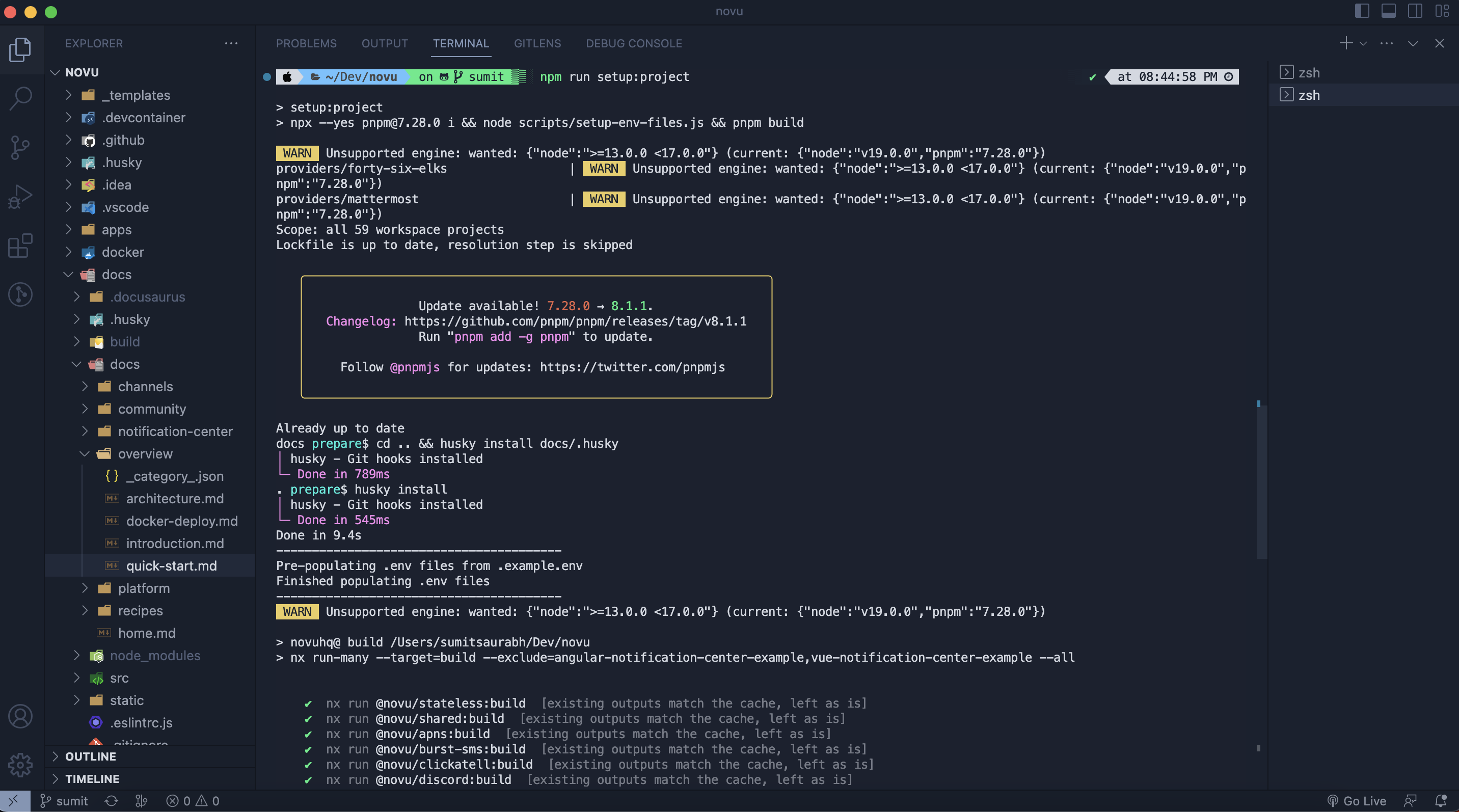Open Settings via the gear icon
Viewport: 1459px width, 812px height.
coord(20,765)
